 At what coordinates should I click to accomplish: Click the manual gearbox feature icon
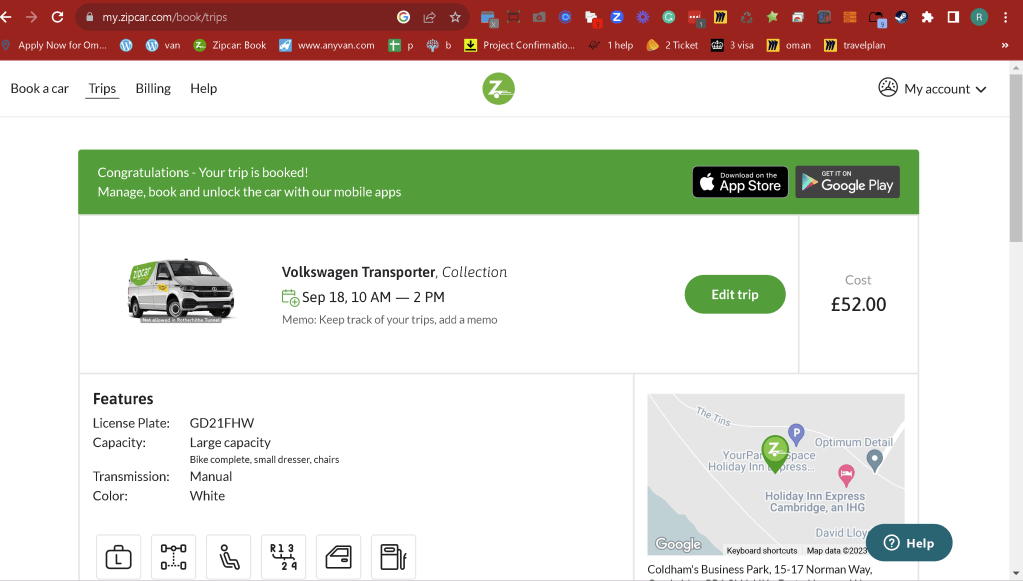(283, 557)
